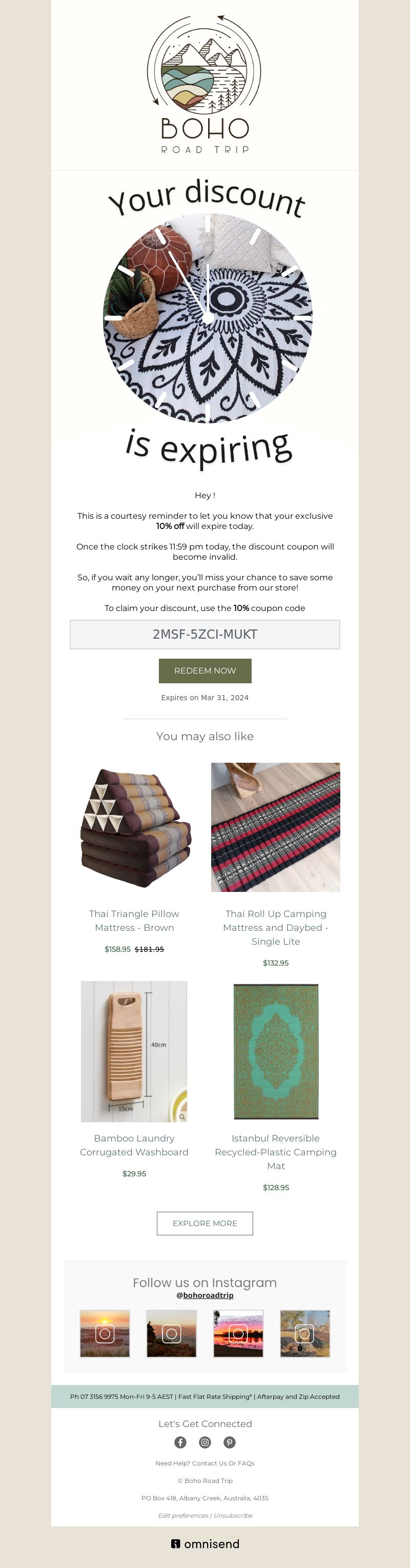Image resolution: width=410 pixels, height=1568 pixels.
Task: Open the Instagram social icon in footer
Action: (205, 1442)
